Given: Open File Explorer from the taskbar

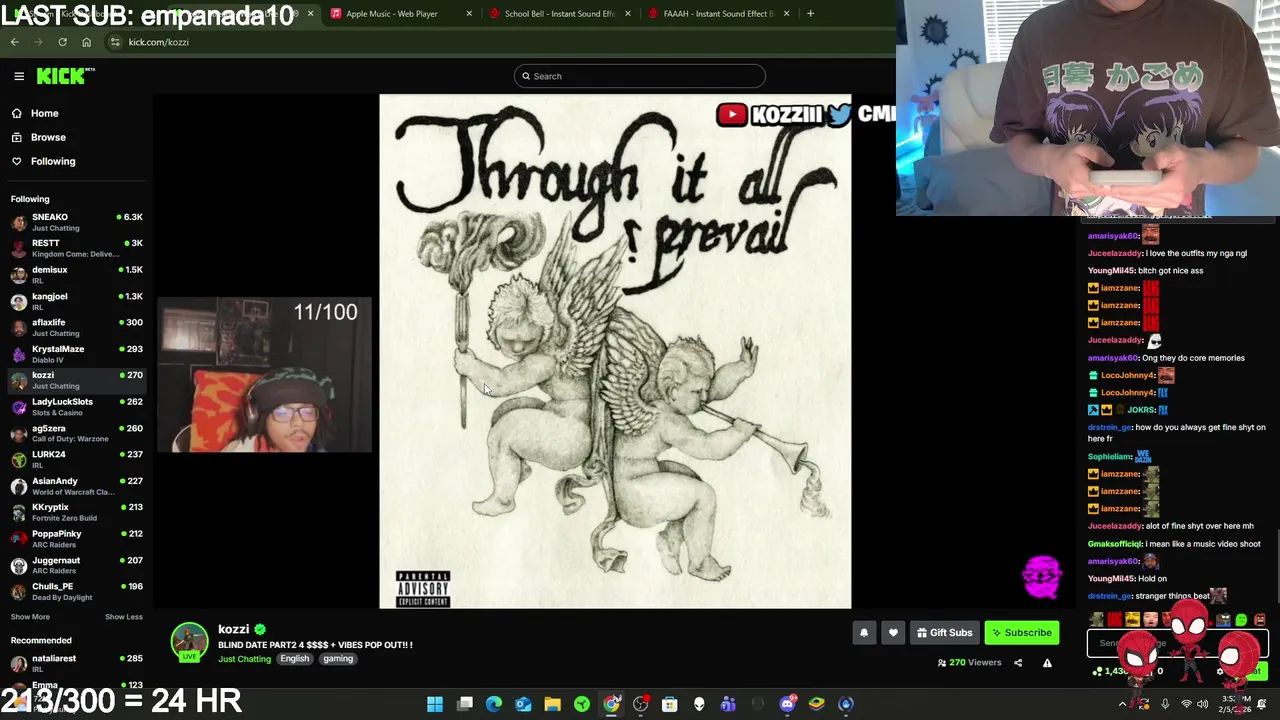Looking at the screenshot, I should click(x=552, y=704).
